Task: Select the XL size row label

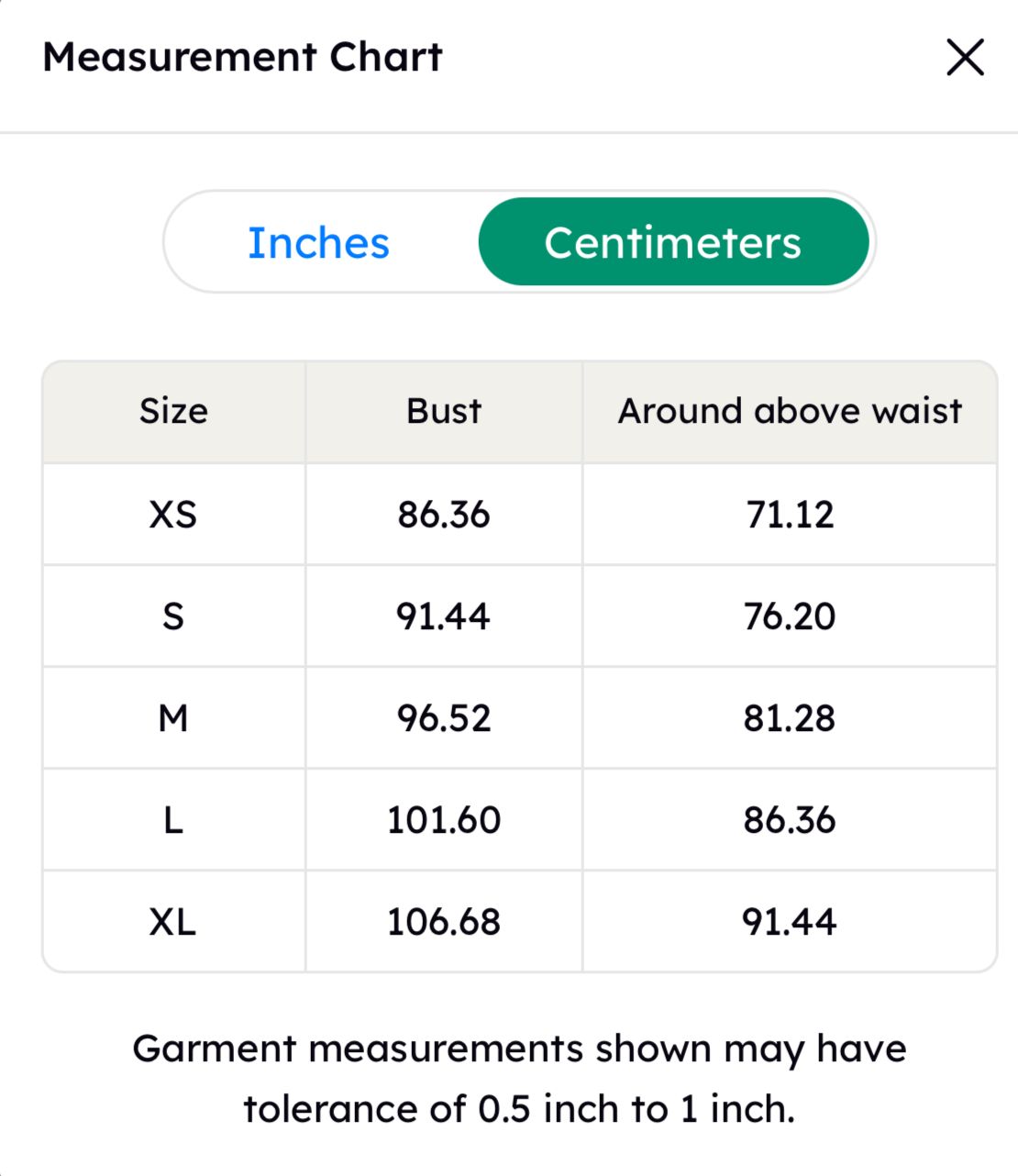Action: (173, 922)
